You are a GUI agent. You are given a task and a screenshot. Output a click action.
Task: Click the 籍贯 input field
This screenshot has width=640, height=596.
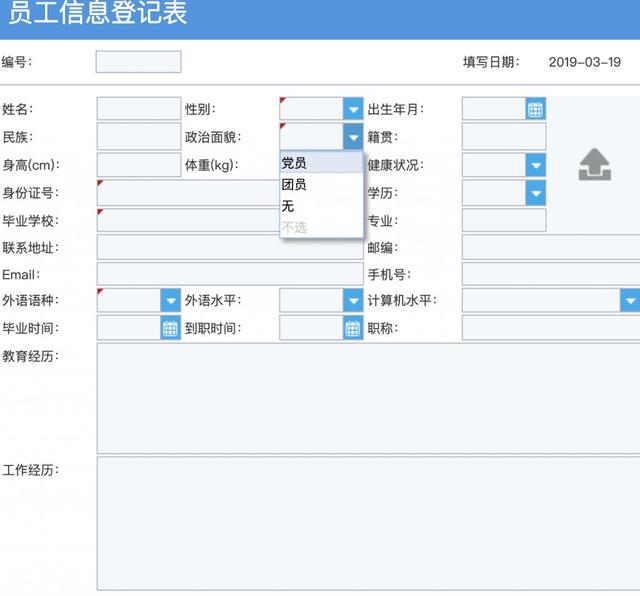[x=504, y=137]
